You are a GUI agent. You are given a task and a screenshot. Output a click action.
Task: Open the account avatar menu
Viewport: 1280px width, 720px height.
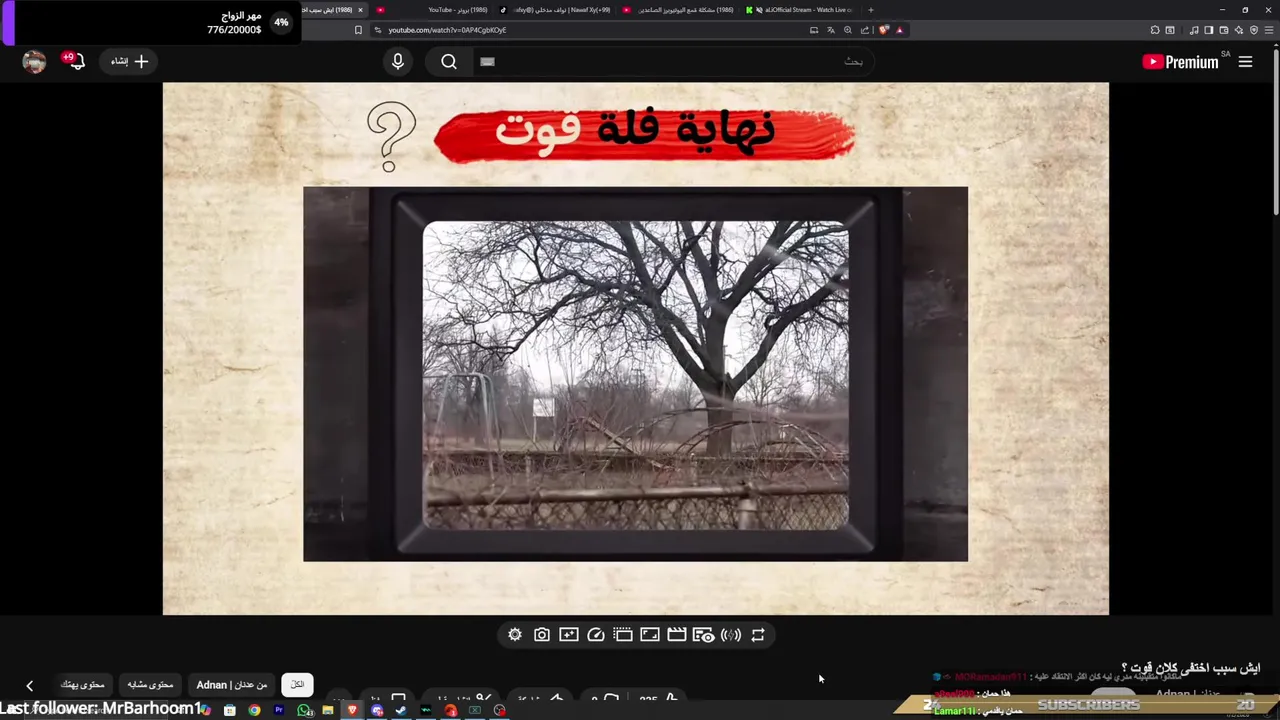click(x=34, y=62)
